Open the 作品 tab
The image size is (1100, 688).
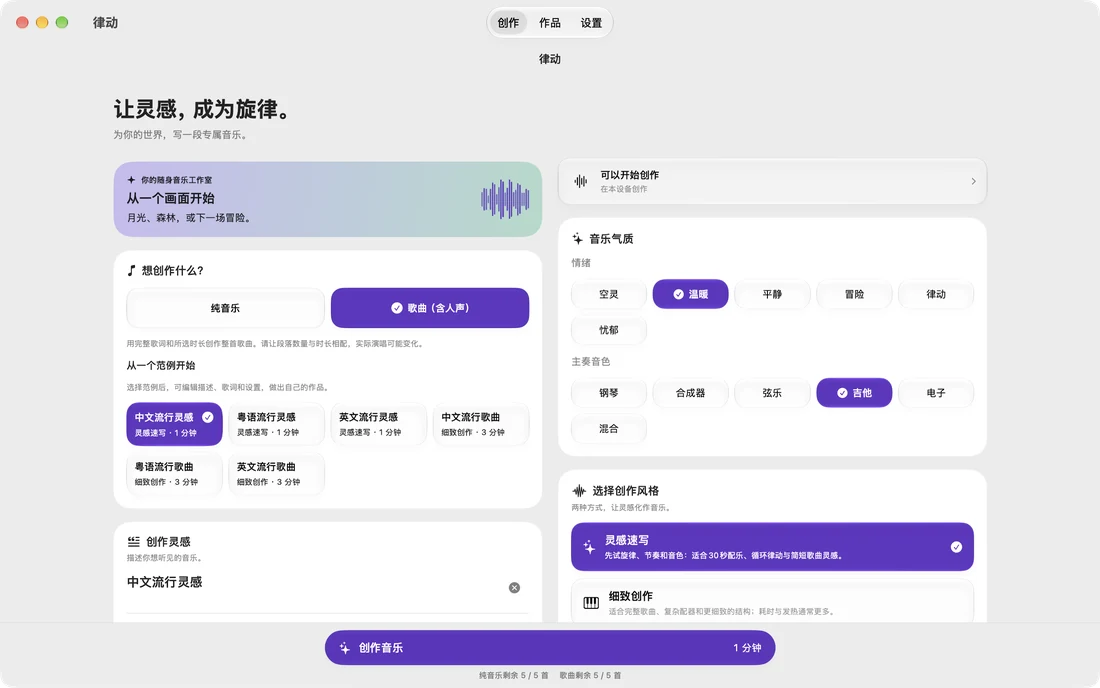549,23
